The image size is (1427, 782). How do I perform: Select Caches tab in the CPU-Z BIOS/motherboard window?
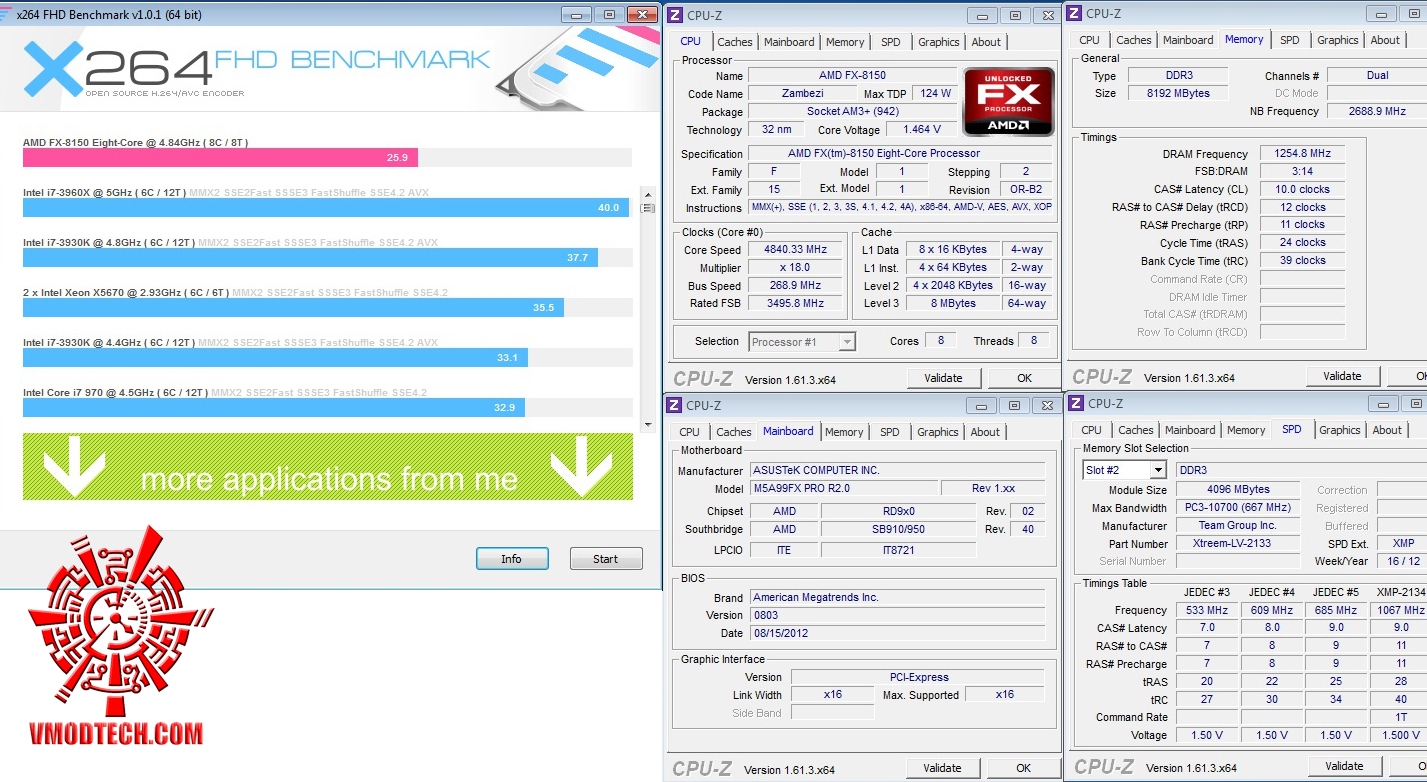(x=734, y=432)
